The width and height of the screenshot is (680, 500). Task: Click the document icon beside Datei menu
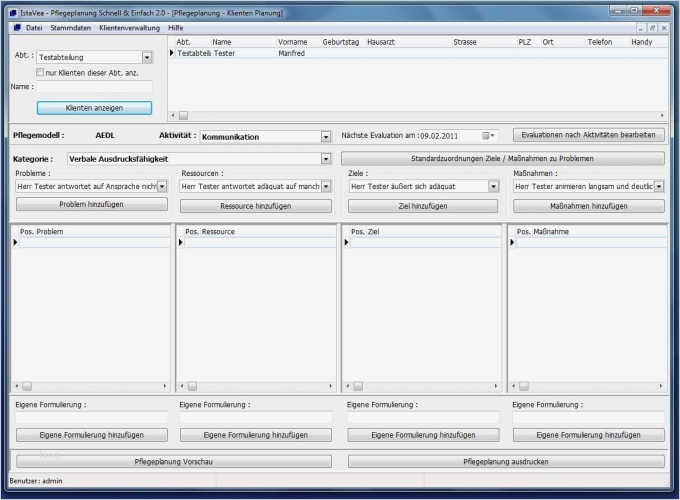coord(16,28)
